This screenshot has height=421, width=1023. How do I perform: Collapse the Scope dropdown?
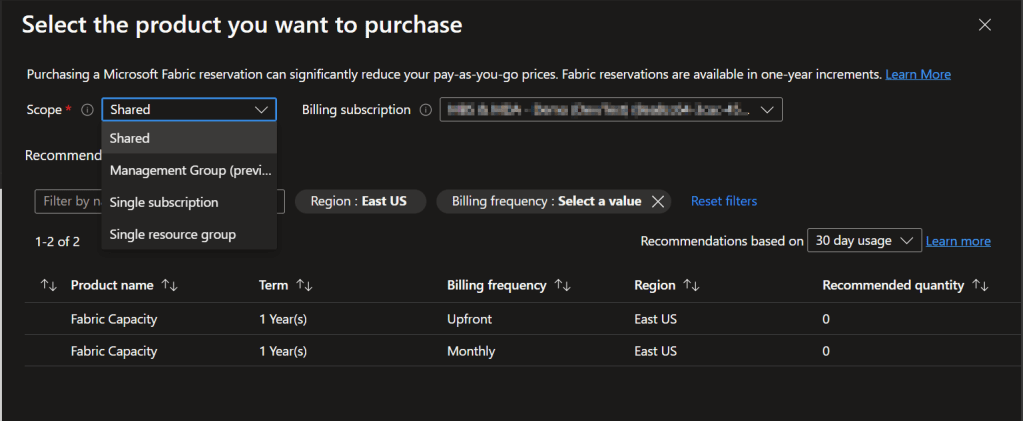(x=263, y=110)
